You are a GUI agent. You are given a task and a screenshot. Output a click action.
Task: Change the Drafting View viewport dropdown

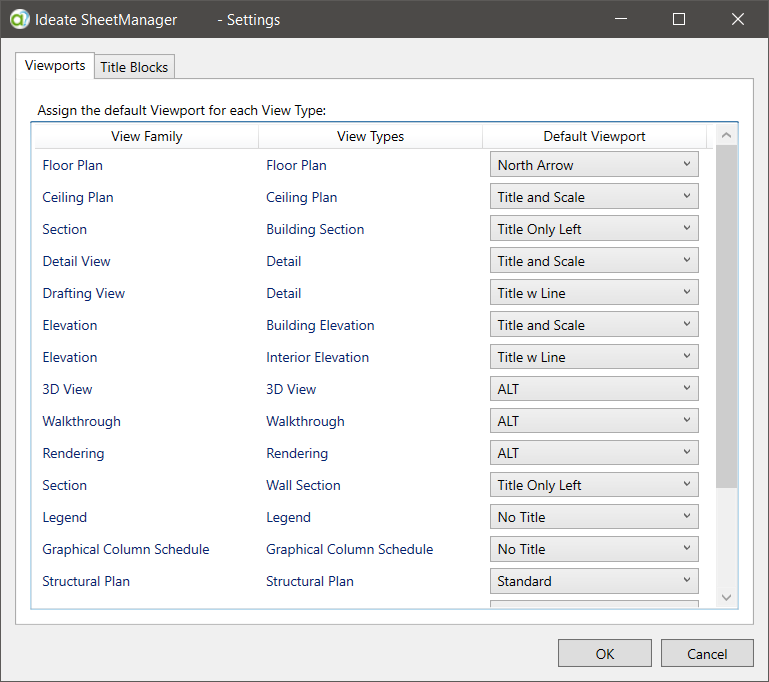(594, 293)
